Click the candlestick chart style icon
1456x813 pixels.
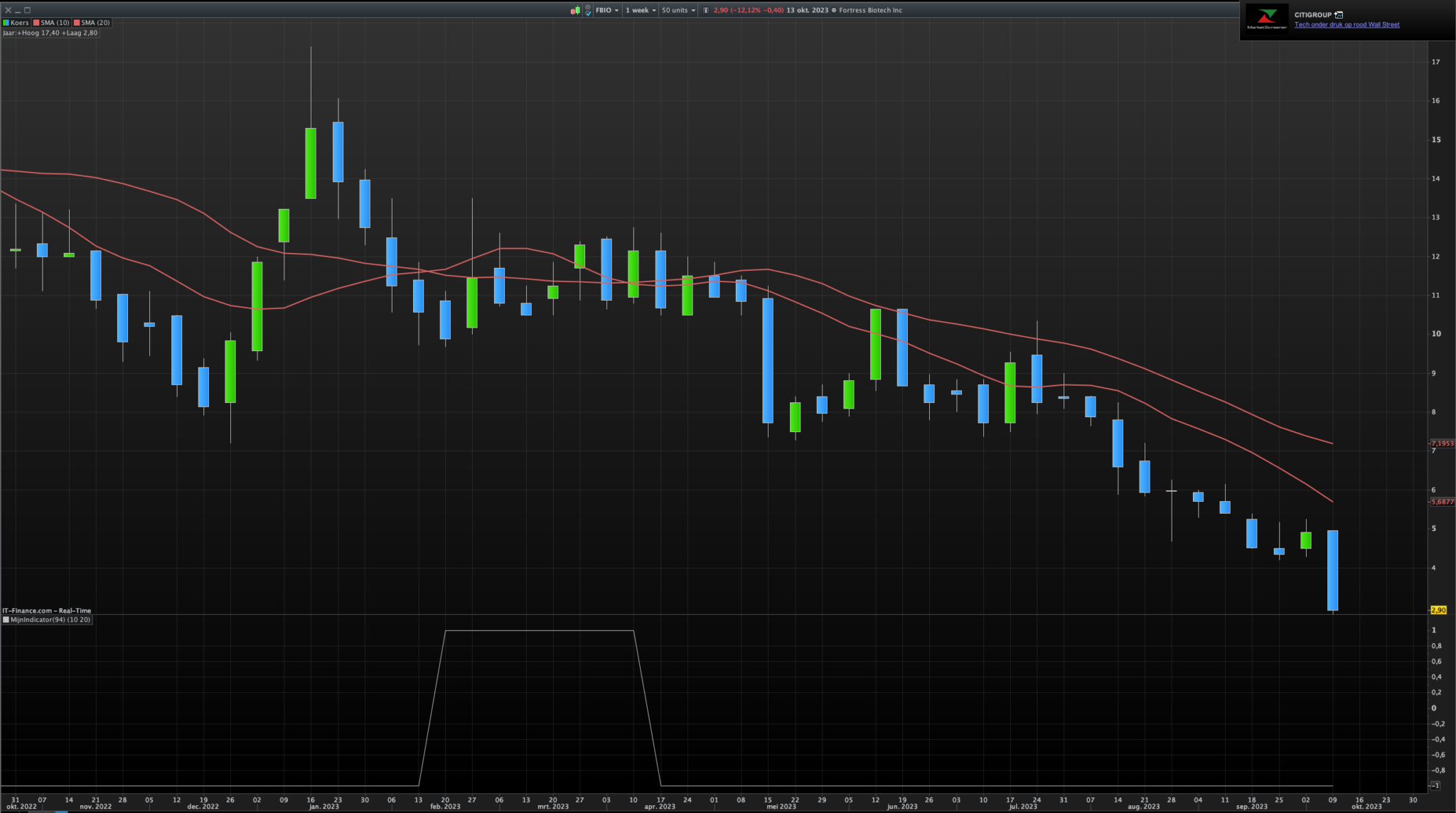(x=575, y=11)
